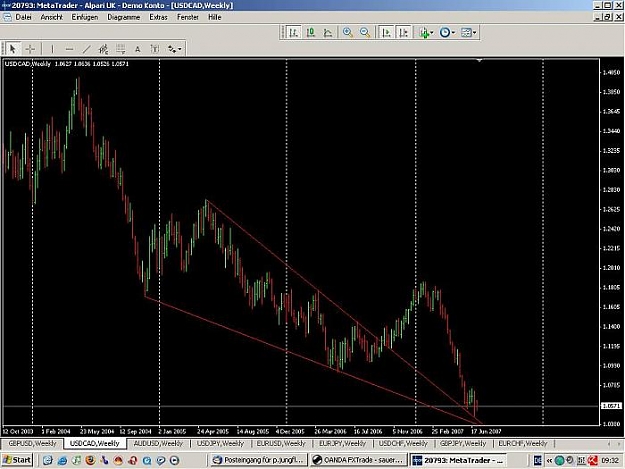Toggle chart auto scroll
This screenshot has width=625, height=469.
click(x=386, y=32)
